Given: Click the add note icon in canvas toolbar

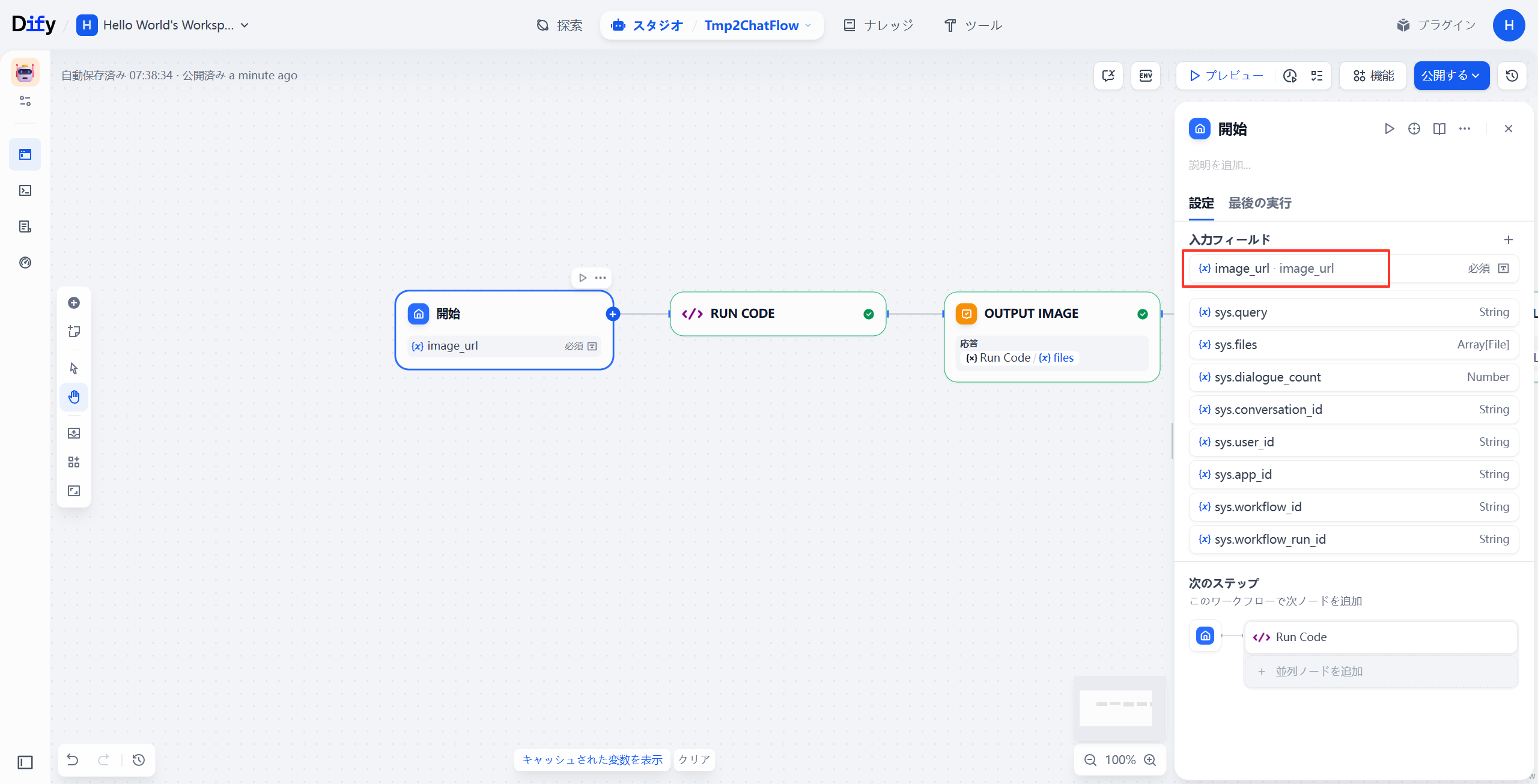Looking at the screenshot, I should pyautogui.click(x=74, y=332).
